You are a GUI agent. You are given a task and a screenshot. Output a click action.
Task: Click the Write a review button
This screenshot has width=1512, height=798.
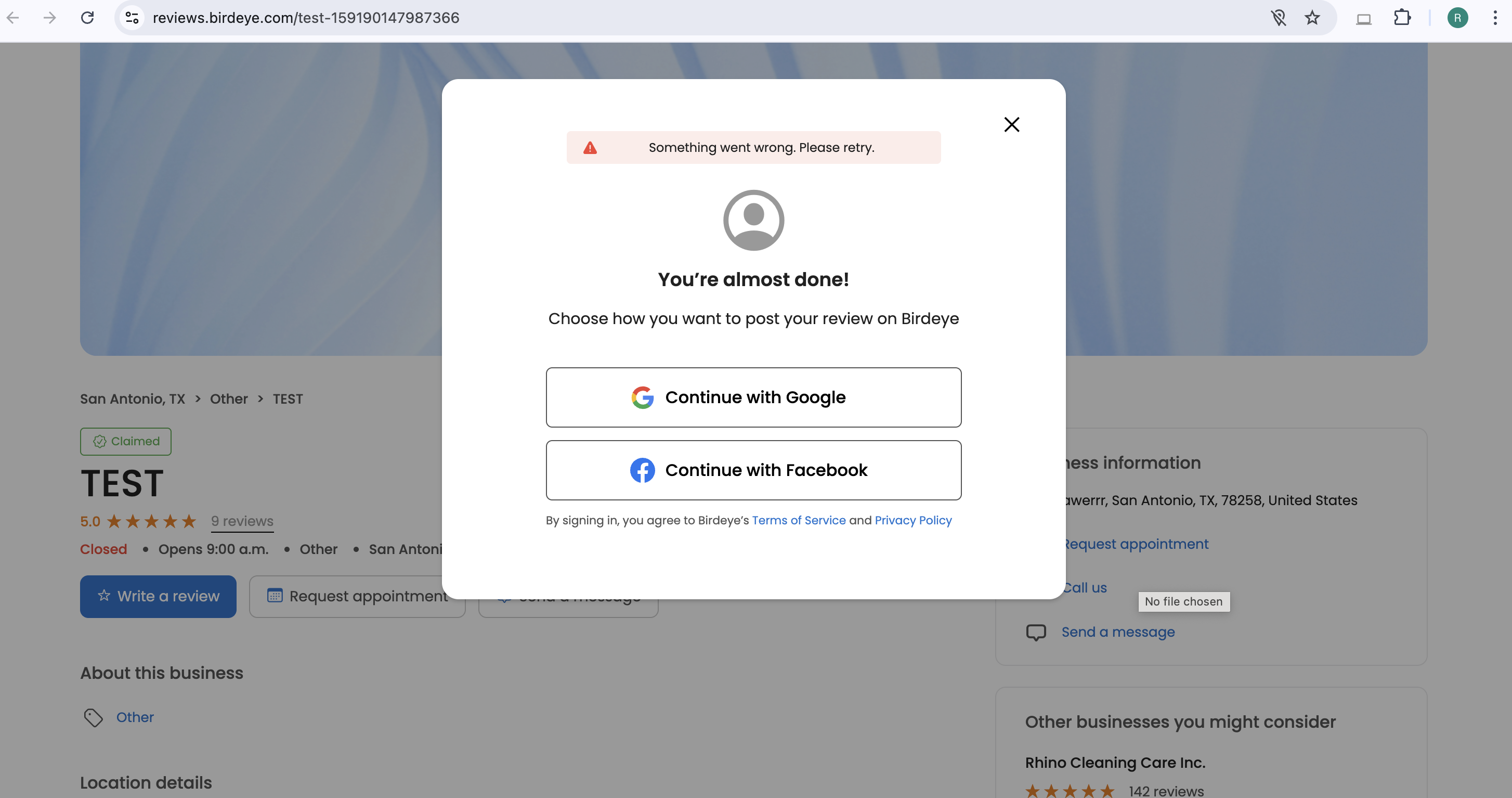[158, 596]
